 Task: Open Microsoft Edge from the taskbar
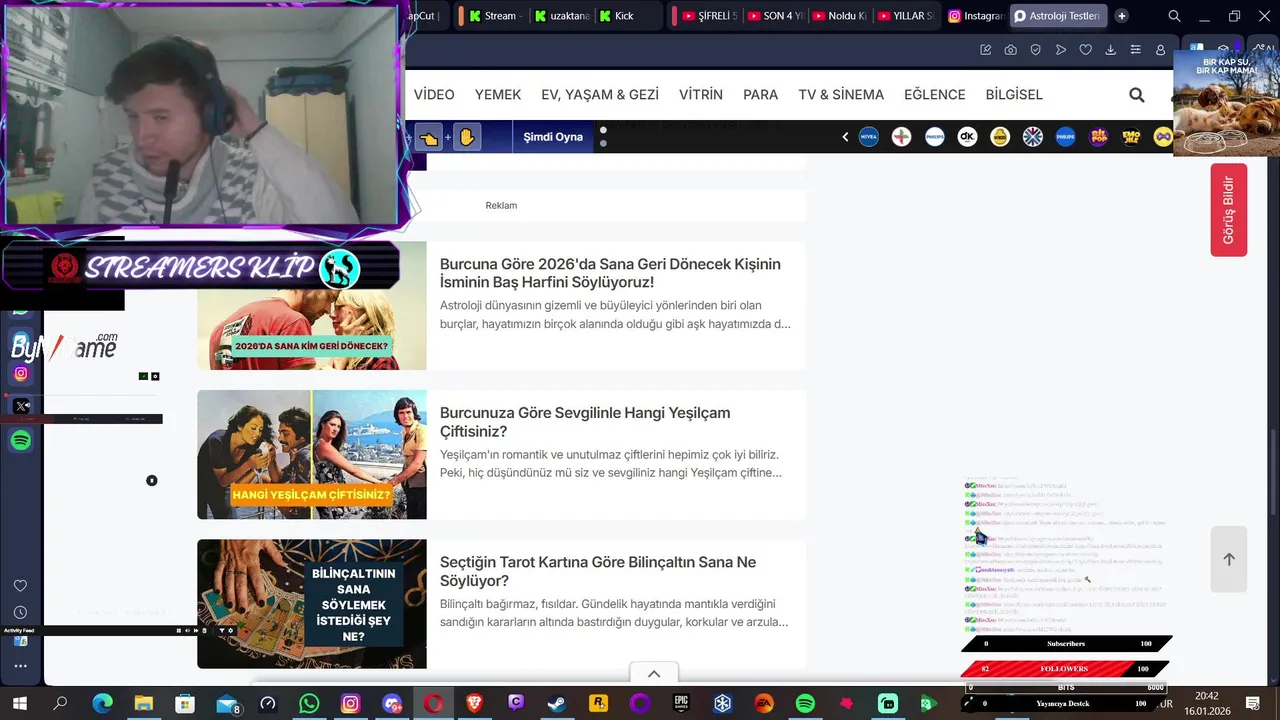coord(102,704)
